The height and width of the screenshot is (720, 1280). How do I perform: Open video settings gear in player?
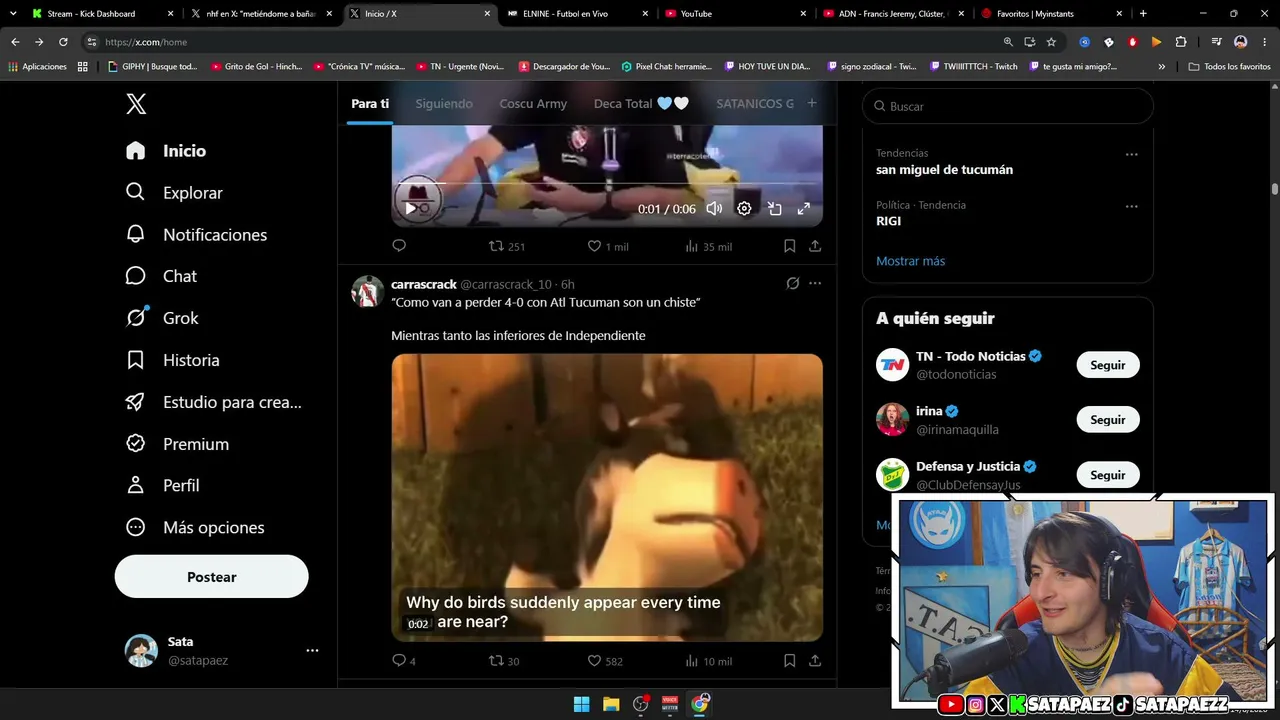click(x=744, y=209)
